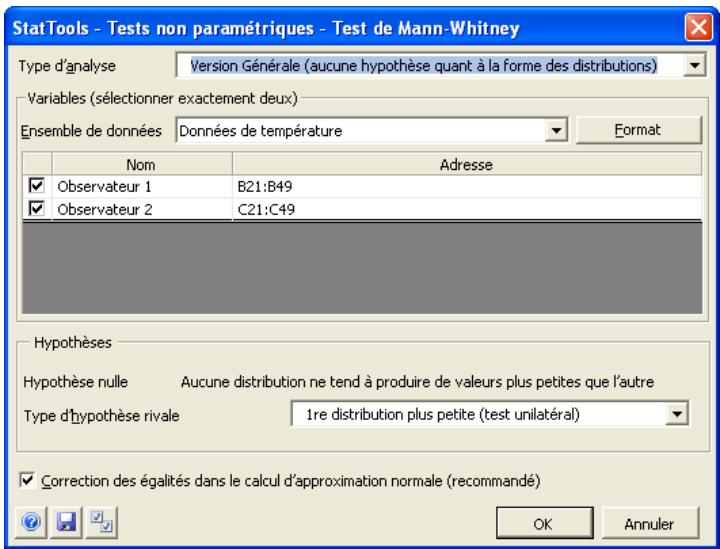
Task: Click the Type d'analyse label
Action: pos(67,66)
